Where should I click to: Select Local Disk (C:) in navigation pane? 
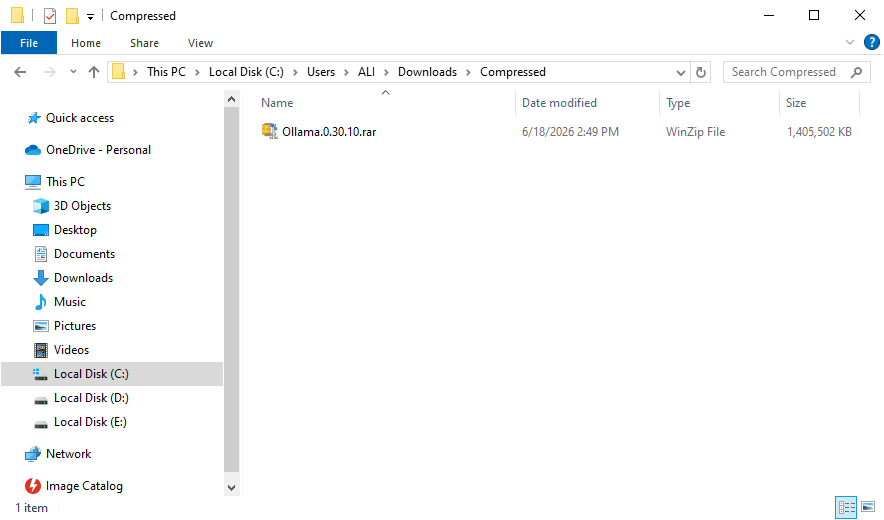coord(112,374)
